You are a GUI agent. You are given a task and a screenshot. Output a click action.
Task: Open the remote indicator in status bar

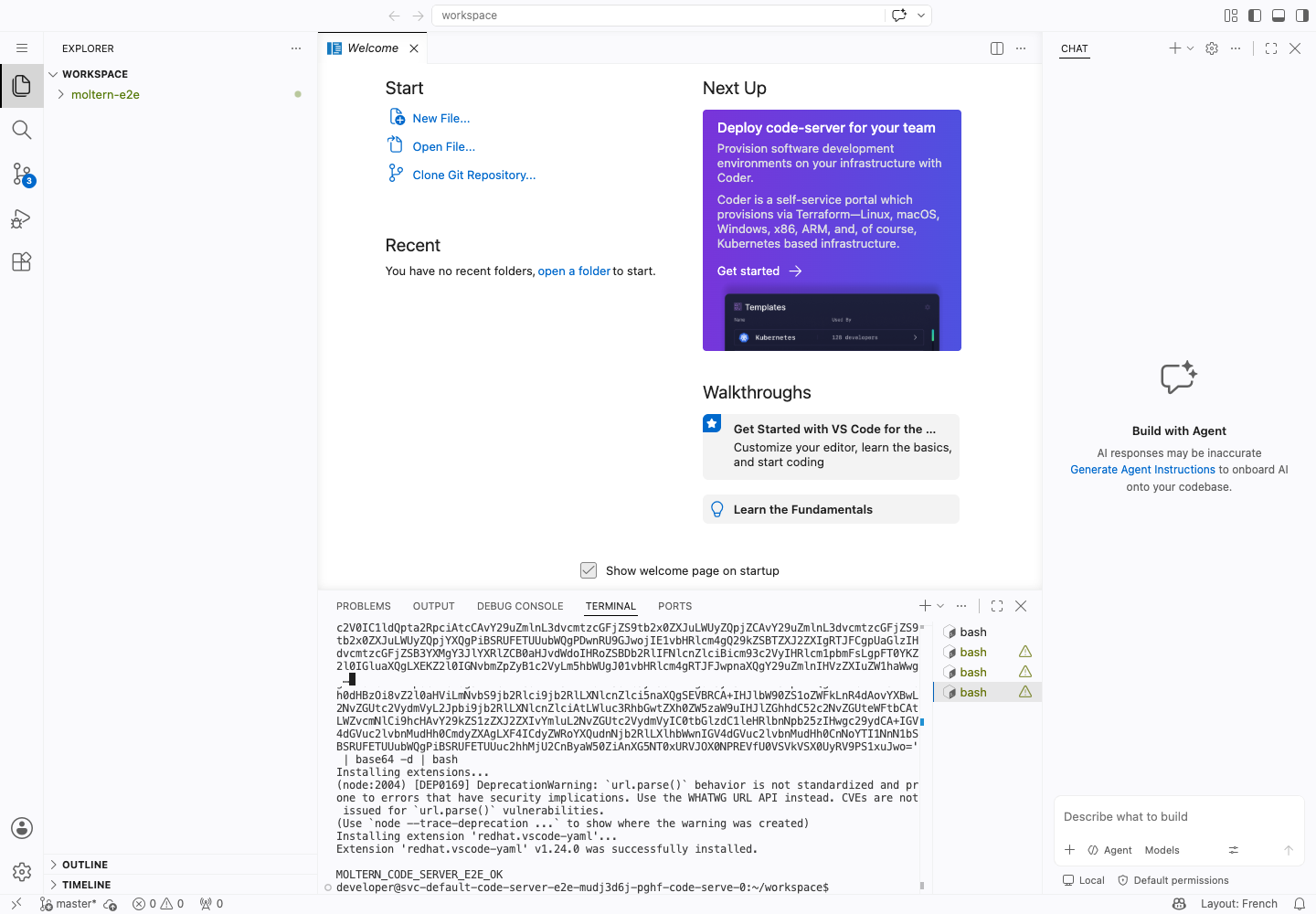pyautogui.click(x=16, y=904)
